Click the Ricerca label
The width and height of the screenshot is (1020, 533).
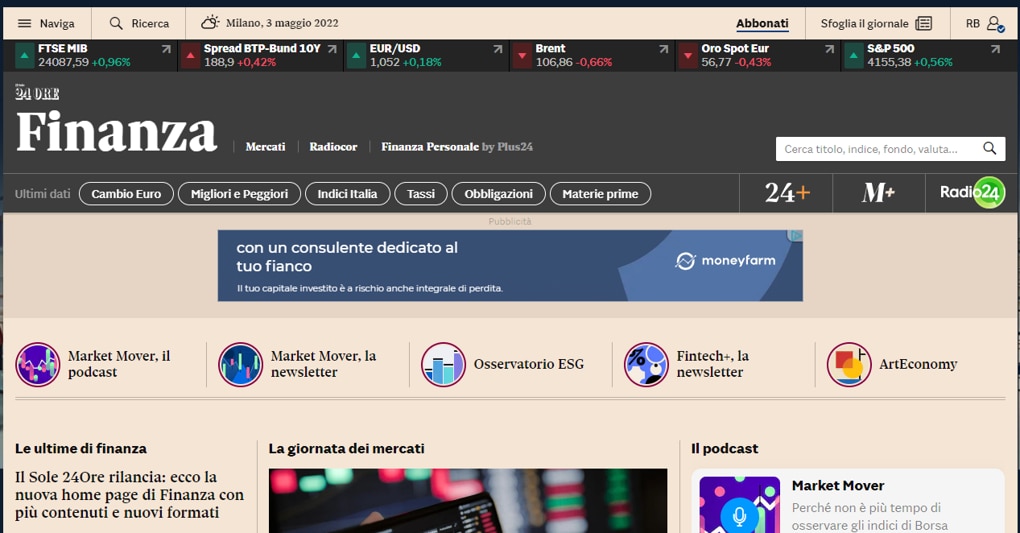[150, 23]
